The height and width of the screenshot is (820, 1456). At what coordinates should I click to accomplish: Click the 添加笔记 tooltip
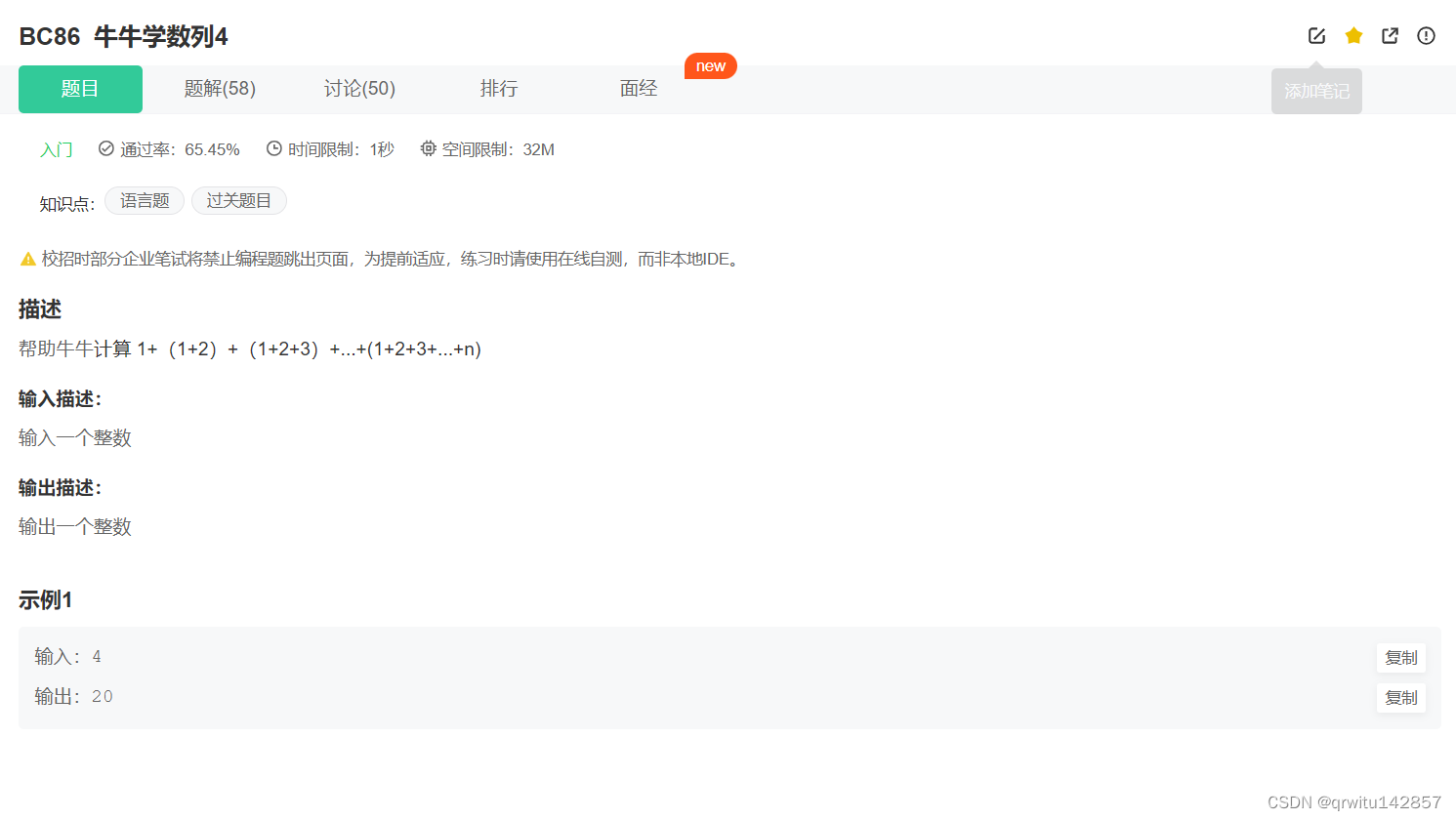click(x=1316, y=91)
